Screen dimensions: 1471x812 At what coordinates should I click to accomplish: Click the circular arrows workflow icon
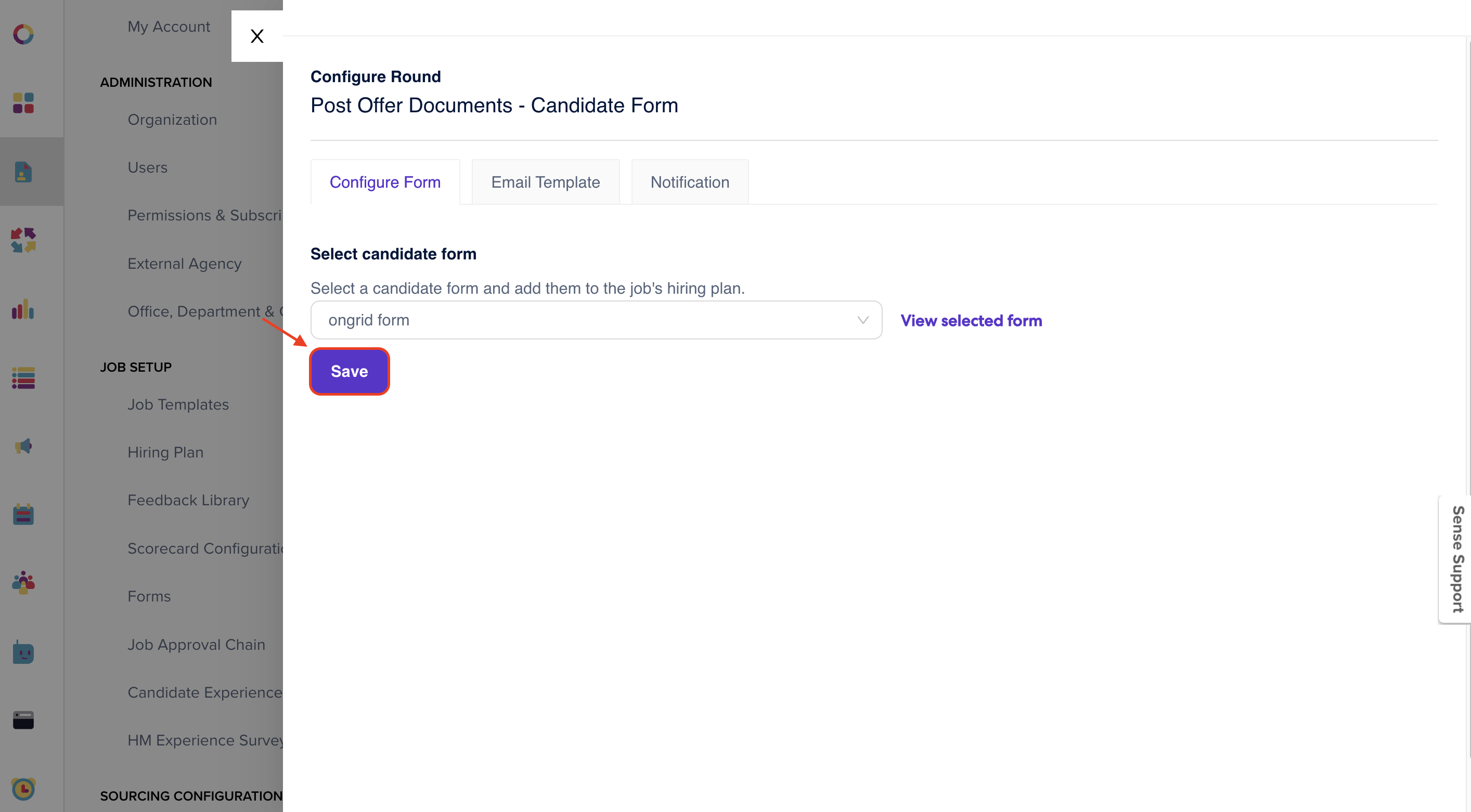click(23, 240)
